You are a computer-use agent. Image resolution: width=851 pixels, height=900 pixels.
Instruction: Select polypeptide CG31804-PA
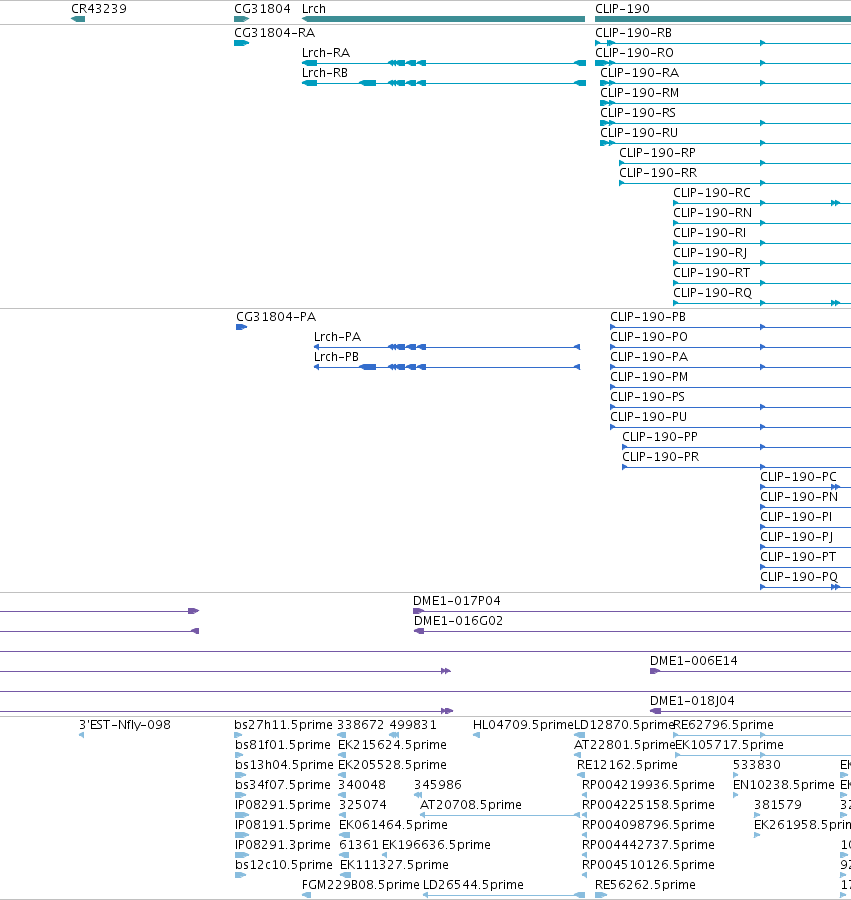point(276,317)
